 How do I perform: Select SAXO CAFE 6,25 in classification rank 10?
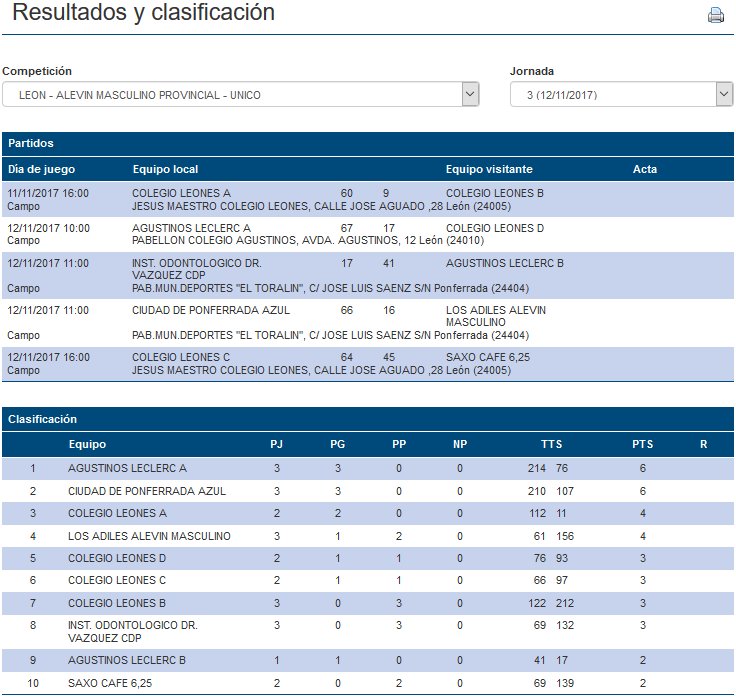click(x=110, y=683)
